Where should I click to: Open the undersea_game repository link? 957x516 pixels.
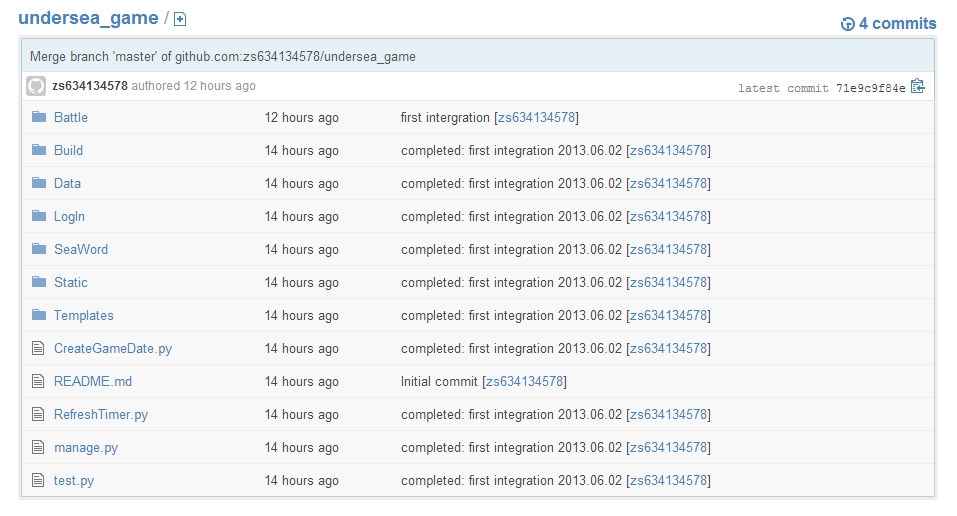[88, 18]
